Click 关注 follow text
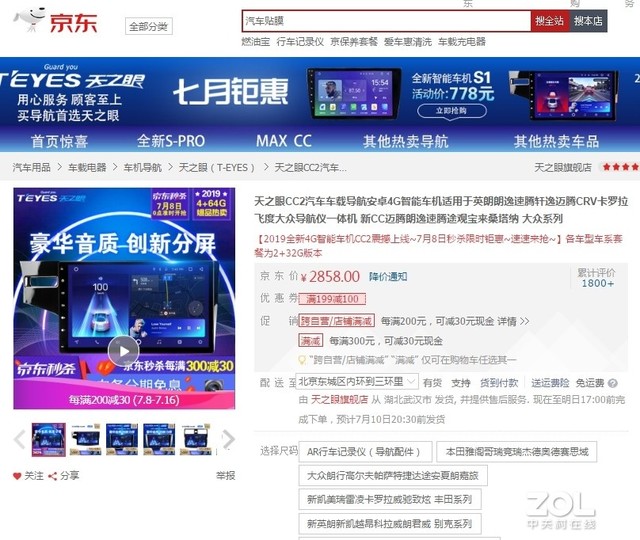The image size is (640, 540). coord(34,476)
